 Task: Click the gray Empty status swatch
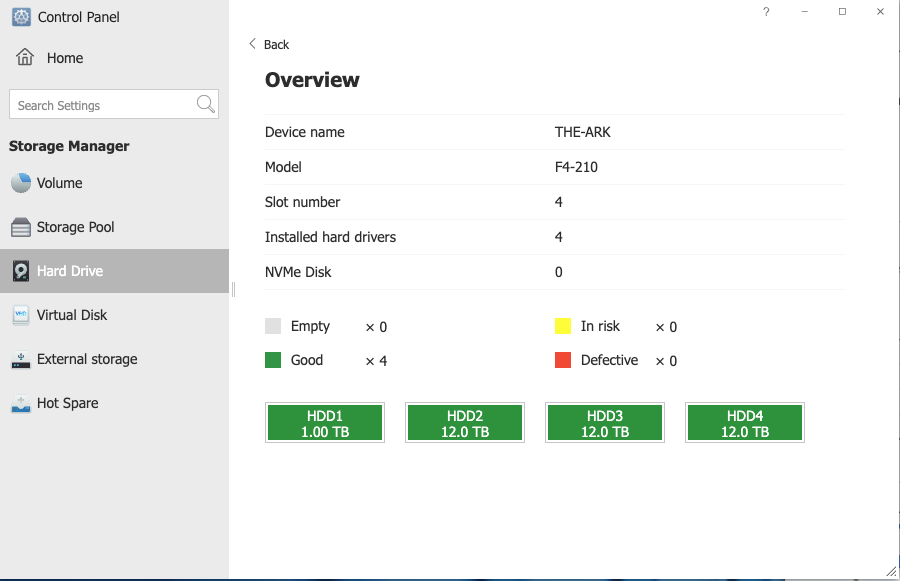click(x=273, y=326)
